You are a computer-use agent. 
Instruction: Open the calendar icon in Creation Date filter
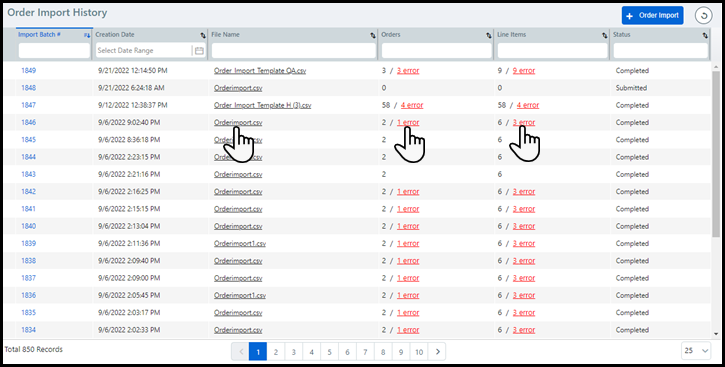(199, 51)
